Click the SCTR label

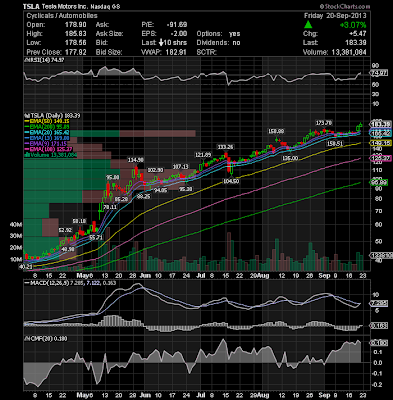pyautogui.click(x=207, y=52)
